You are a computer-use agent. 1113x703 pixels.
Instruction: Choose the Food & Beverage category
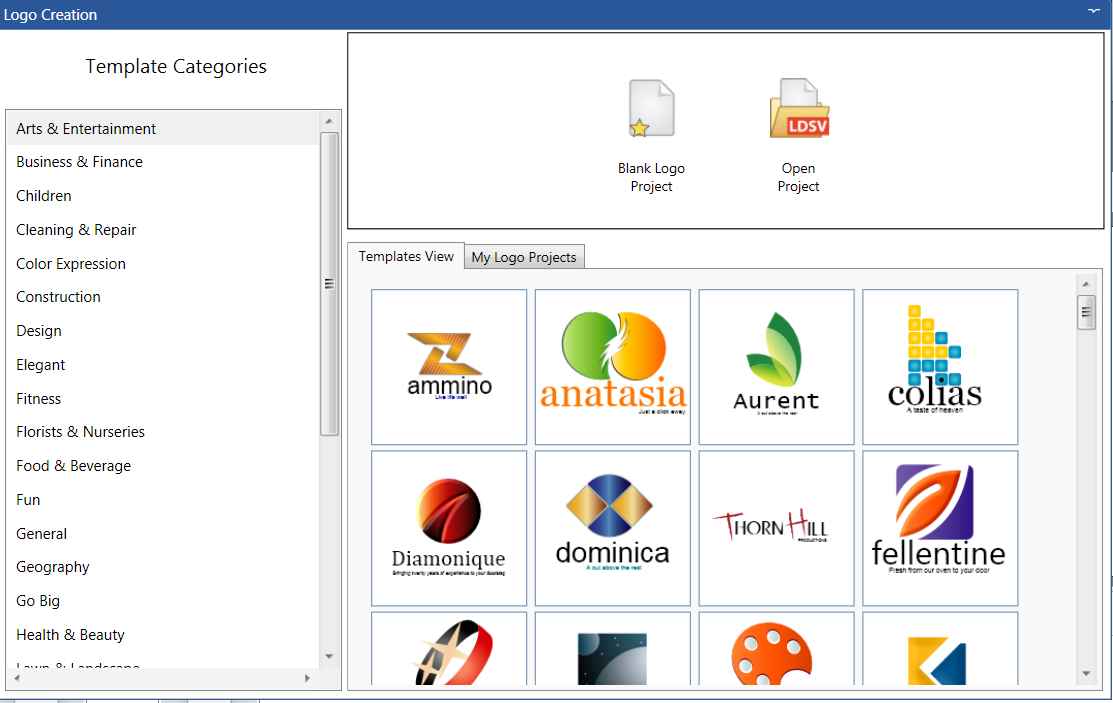coord(73,466)
